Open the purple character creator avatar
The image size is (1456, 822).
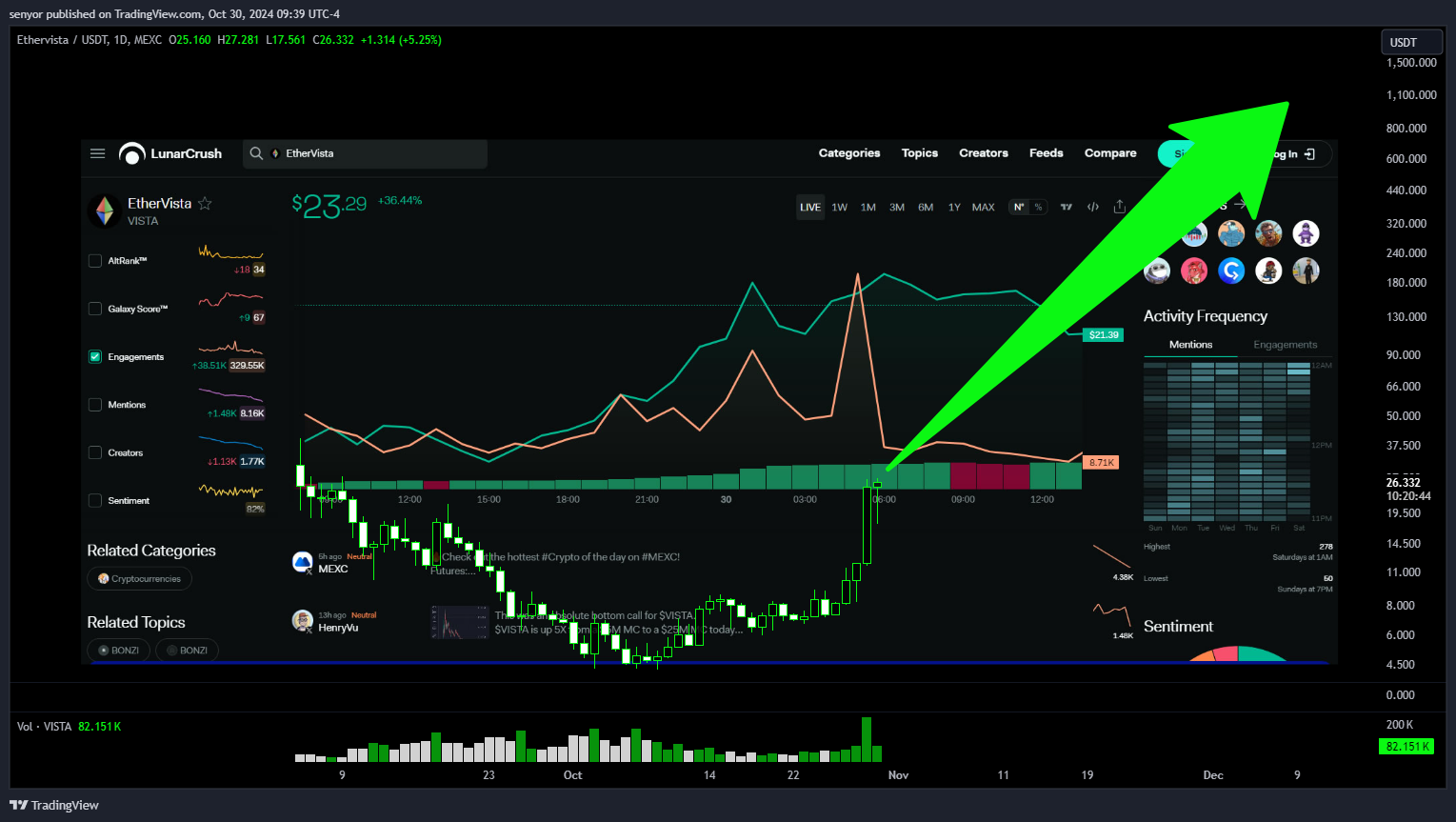(1306, 233)
